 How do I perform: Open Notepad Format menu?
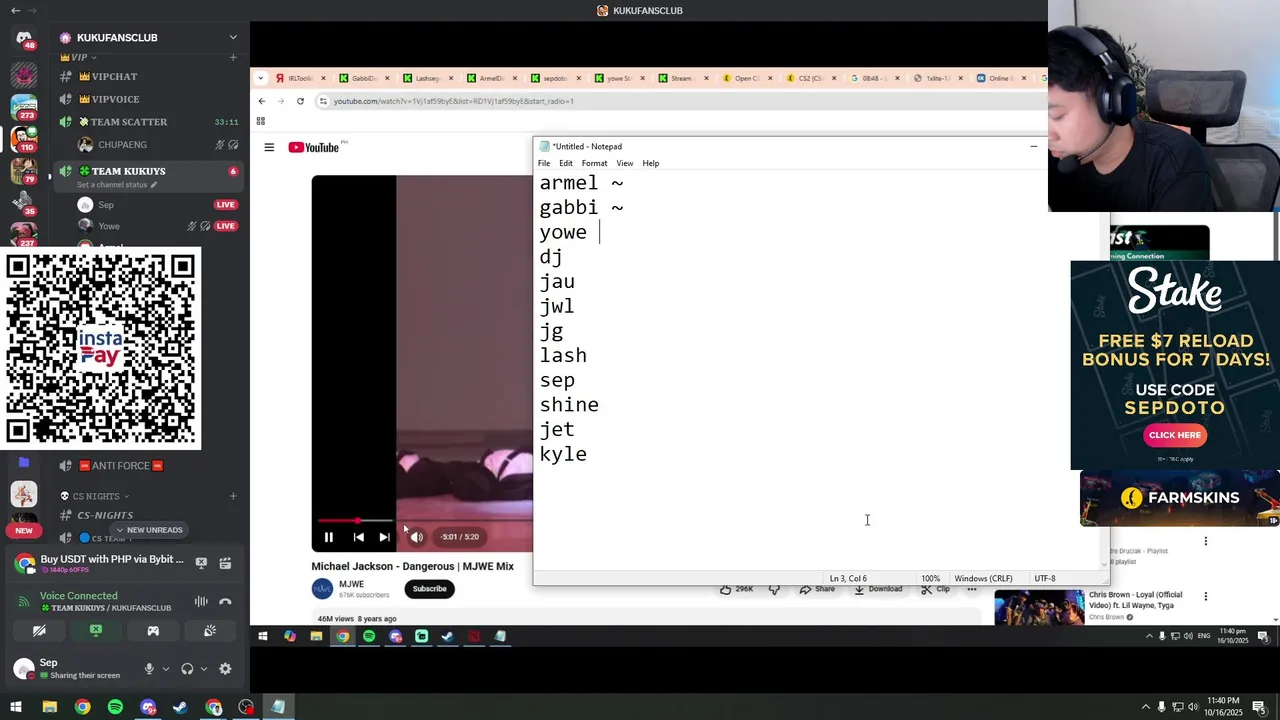[x=594, y=163]
